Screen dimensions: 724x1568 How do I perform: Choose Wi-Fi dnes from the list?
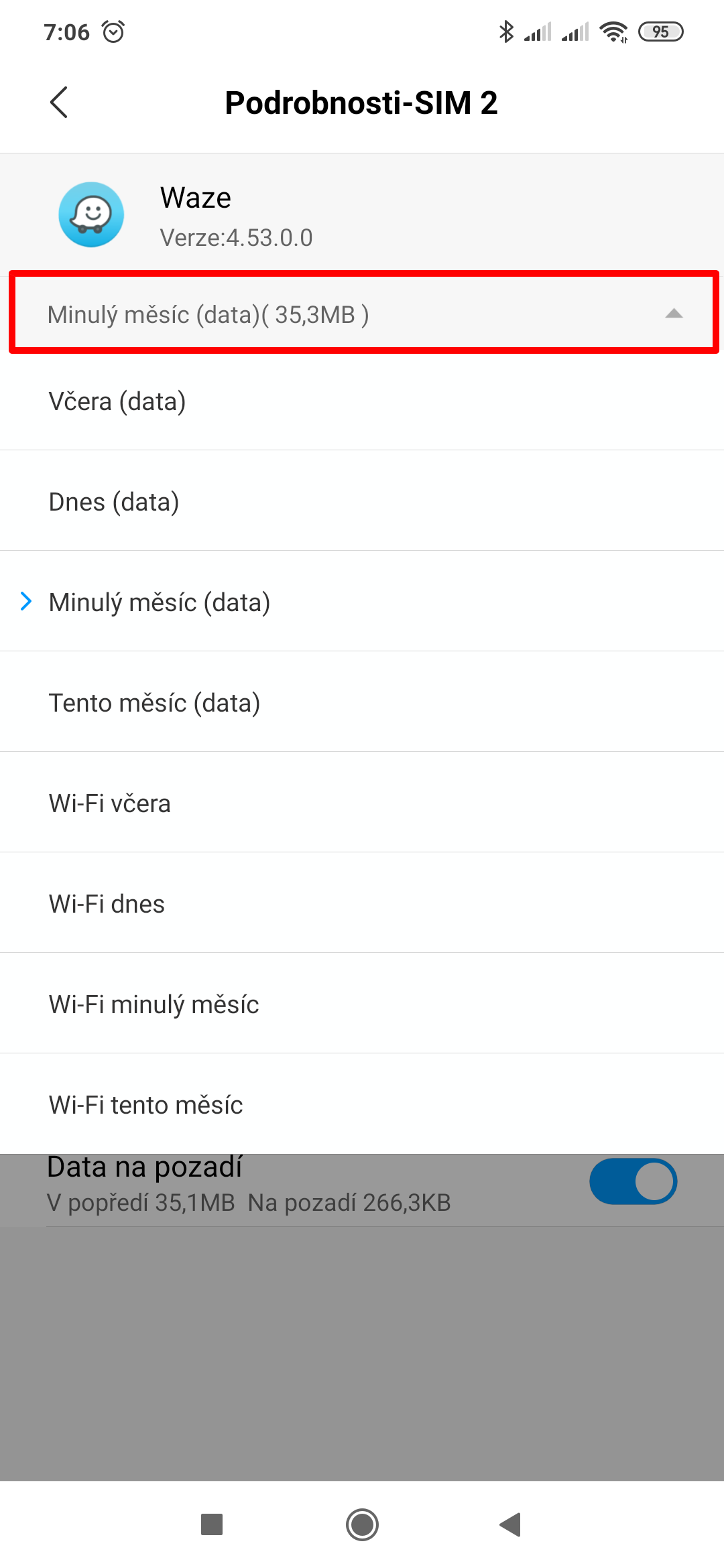click(x=107, y=904)
